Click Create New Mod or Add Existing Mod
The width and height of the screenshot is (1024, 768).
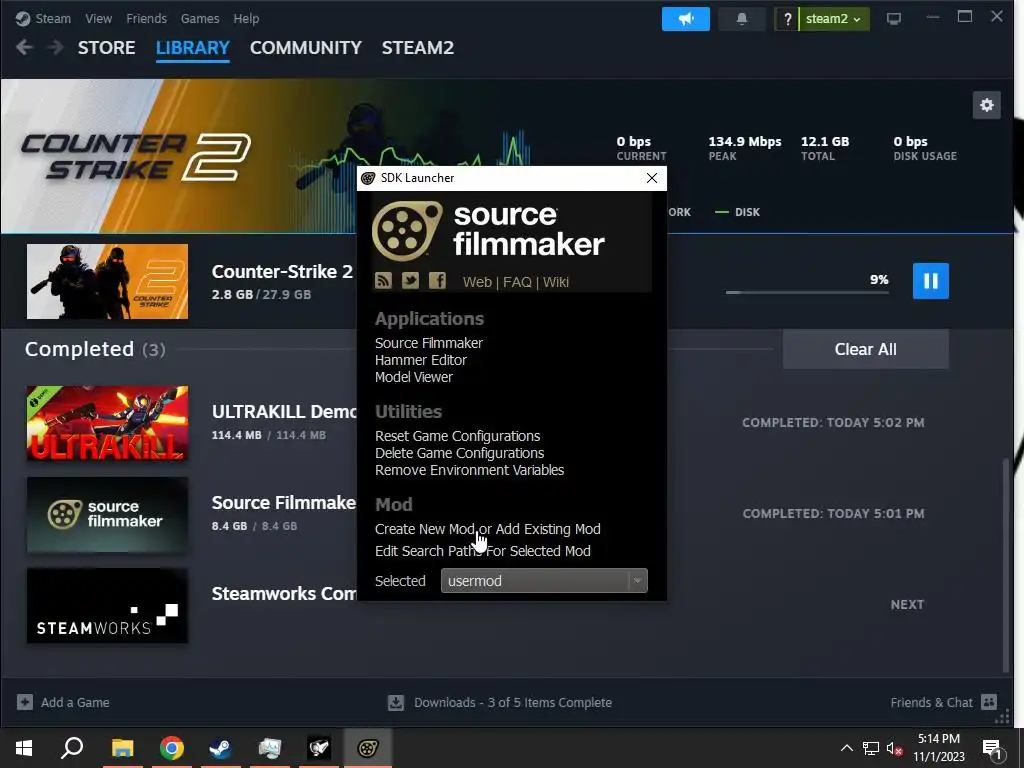point(487,529)
